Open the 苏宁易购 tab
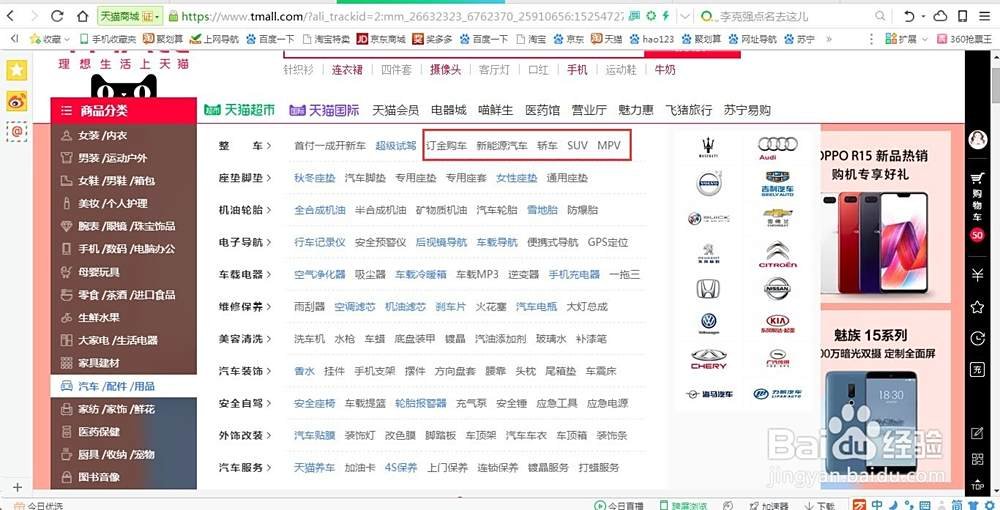Screen dimensions: 1000x510 click(x=747, y=110)
